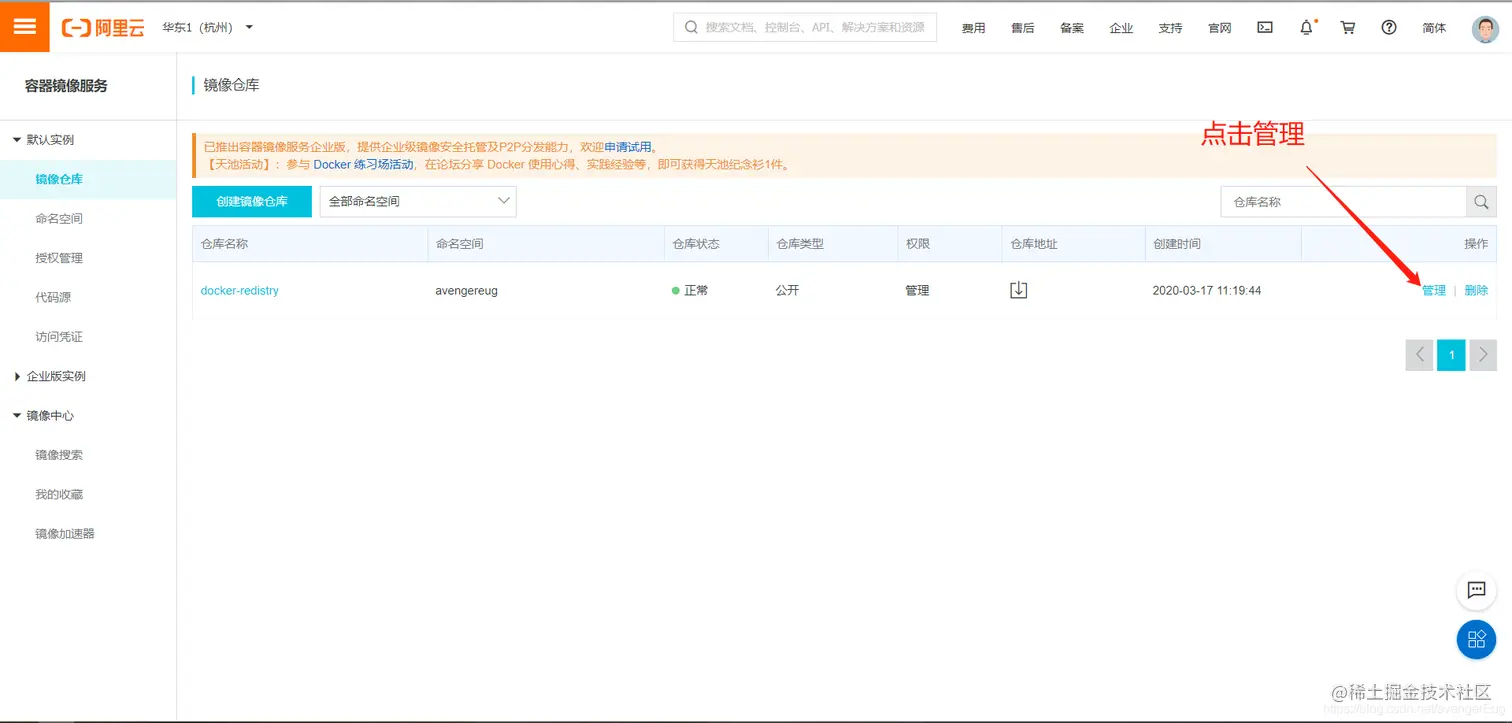Image resolution: width=1512 pixels, height=723 pixels.
Task: Select page 1 in the pagination control
Action: click(1451, 354)
